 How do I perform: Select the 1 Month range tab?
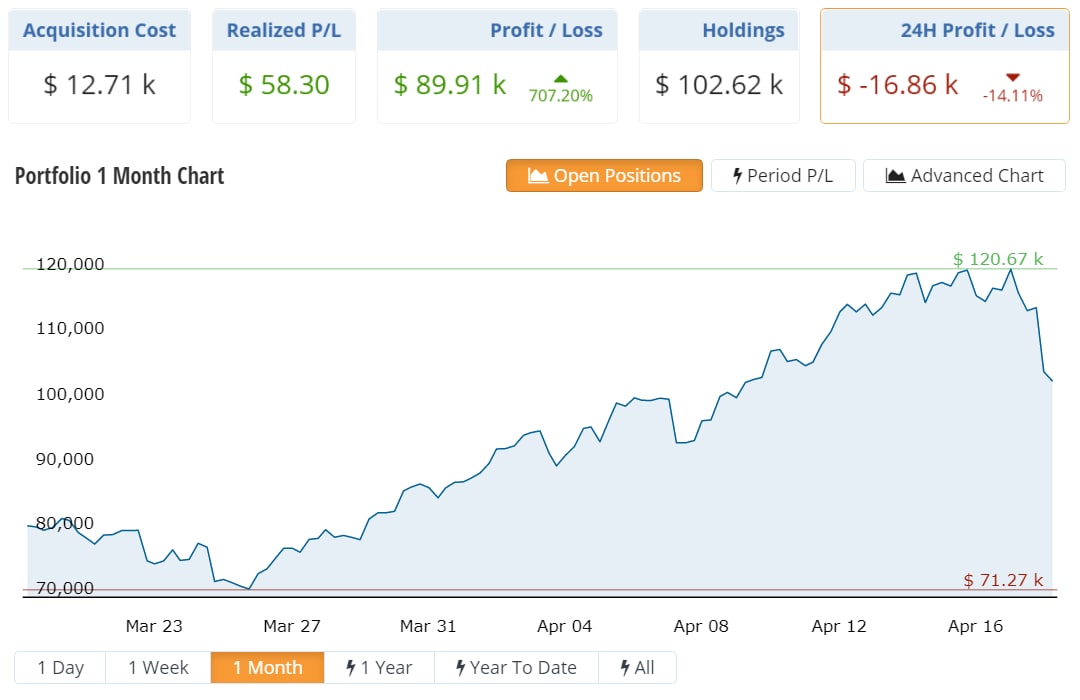[267, 667]
